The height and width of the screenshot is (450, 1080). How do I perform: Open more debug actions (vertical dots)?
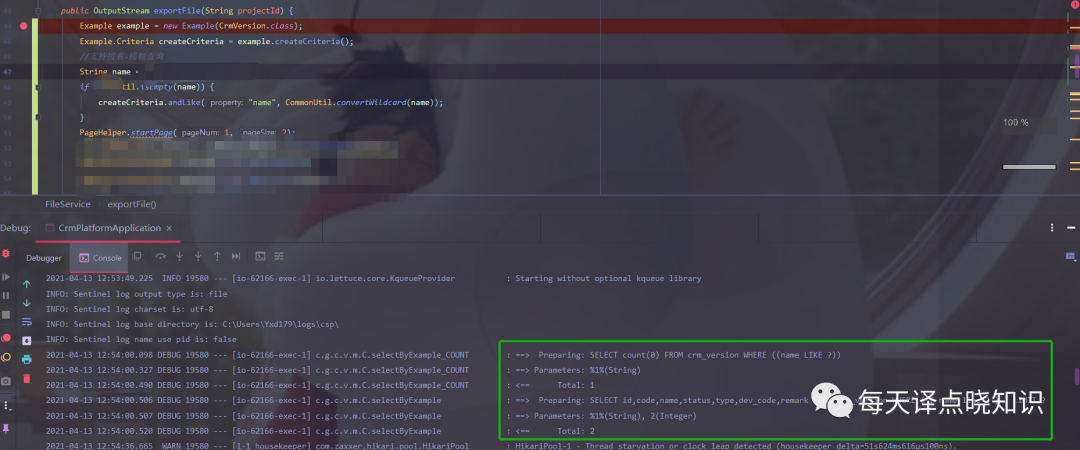6,405
